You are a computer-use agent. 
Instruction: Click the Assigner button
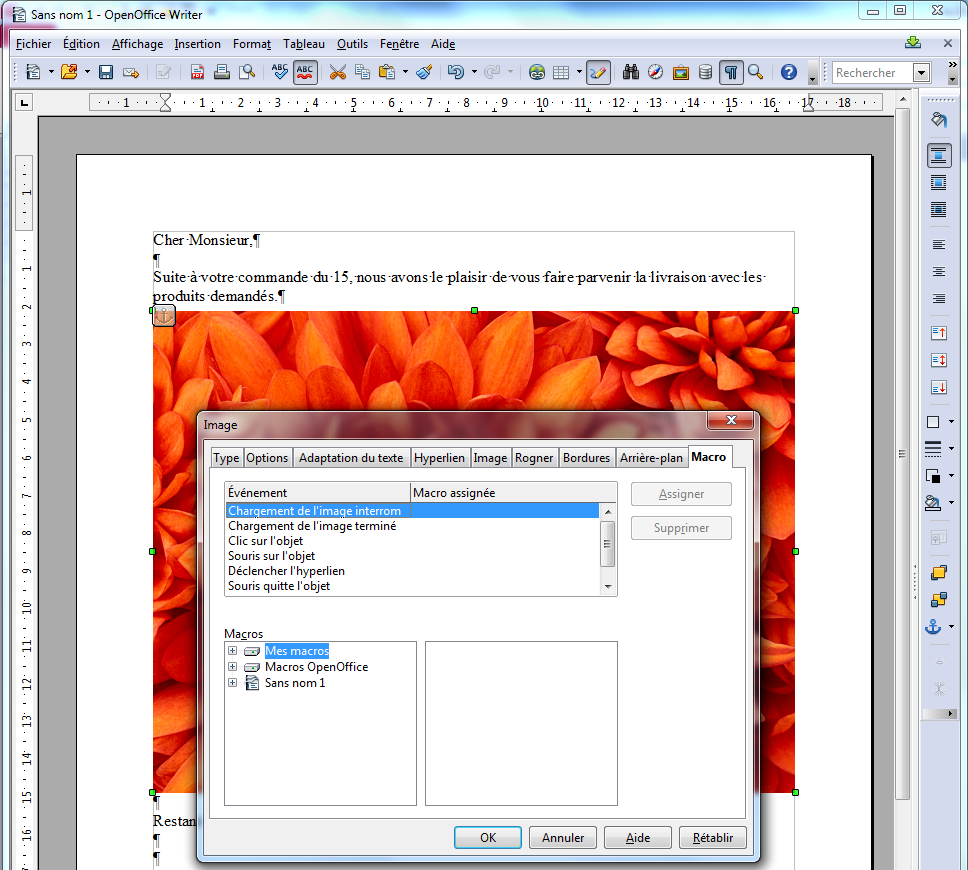tap(682, 494)
